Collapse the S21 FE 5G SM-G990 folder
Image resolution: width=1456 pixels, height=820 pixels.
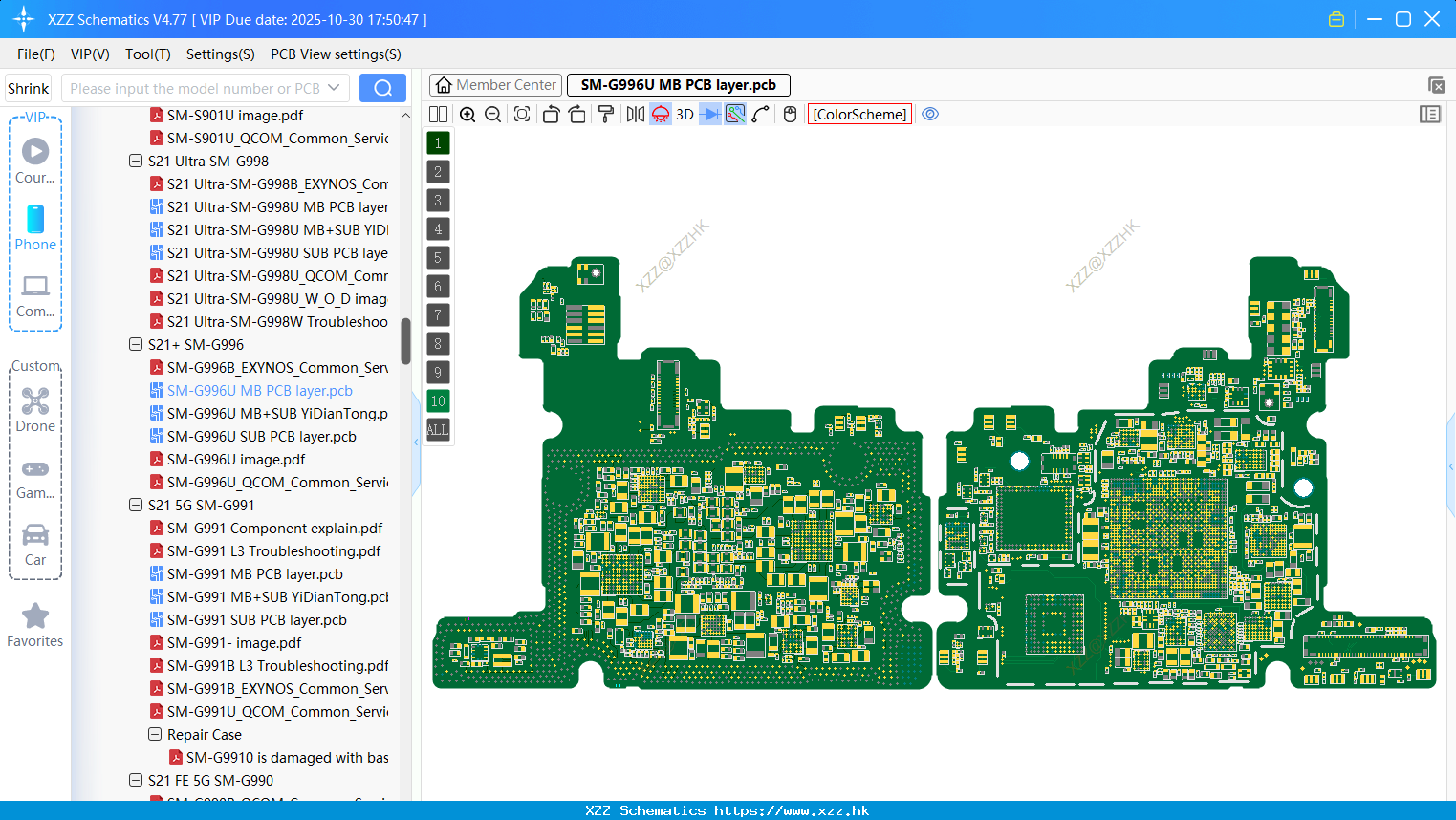pyautogui.click(x=136, y=780)
